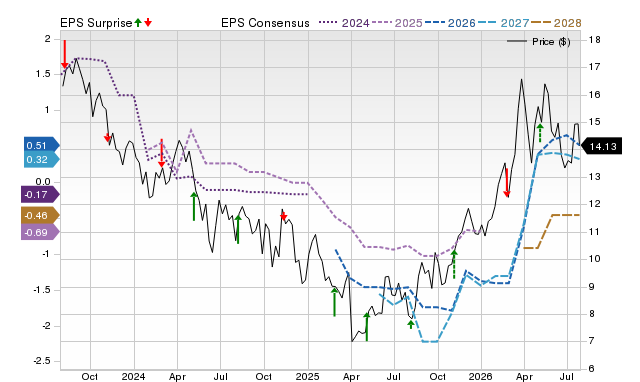This screenshot has height=382, width=640.
Task: Toggle the 2028 consensus series in legend
Action: [x=556, y=23]
